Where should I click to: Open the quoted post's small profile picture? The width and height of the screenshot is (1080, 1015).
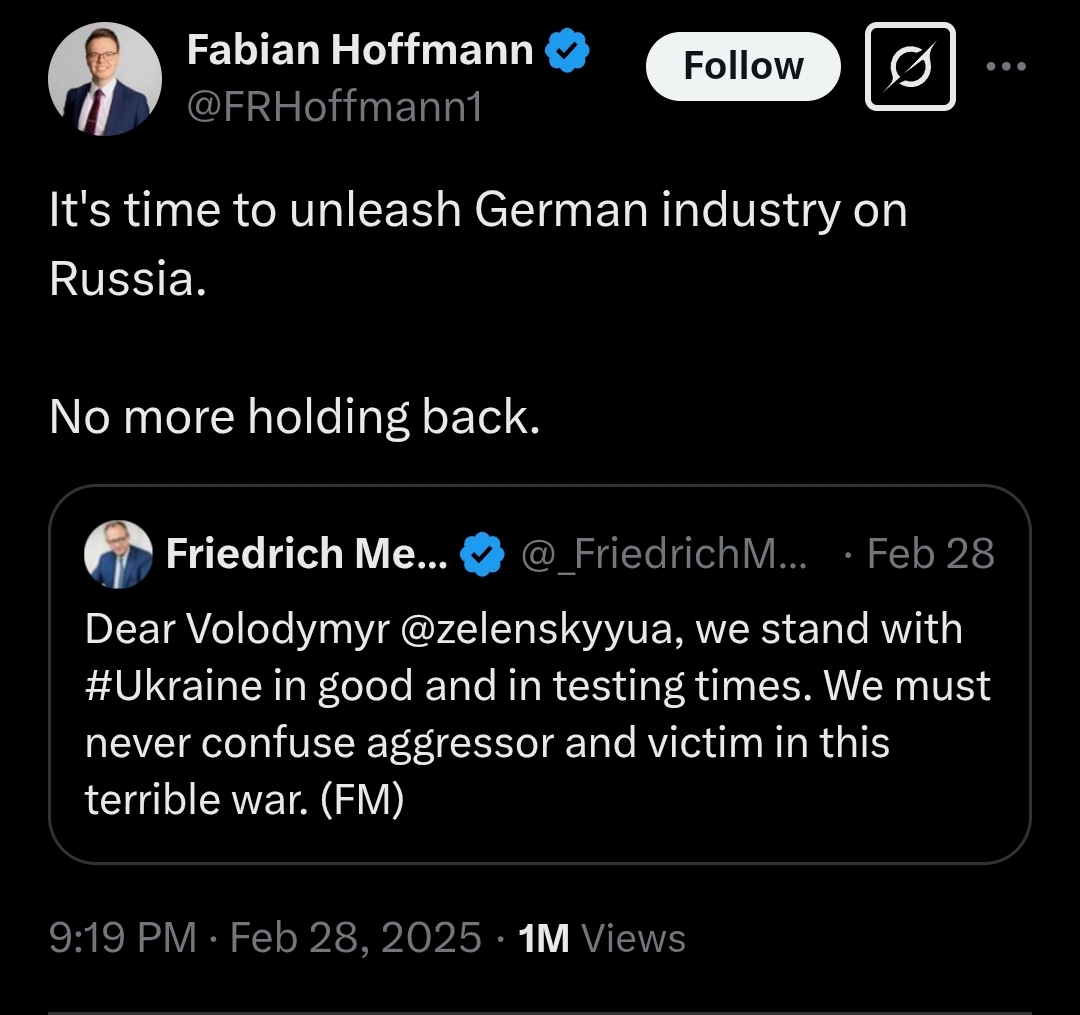pyautogui.click(x=118, y=554)
